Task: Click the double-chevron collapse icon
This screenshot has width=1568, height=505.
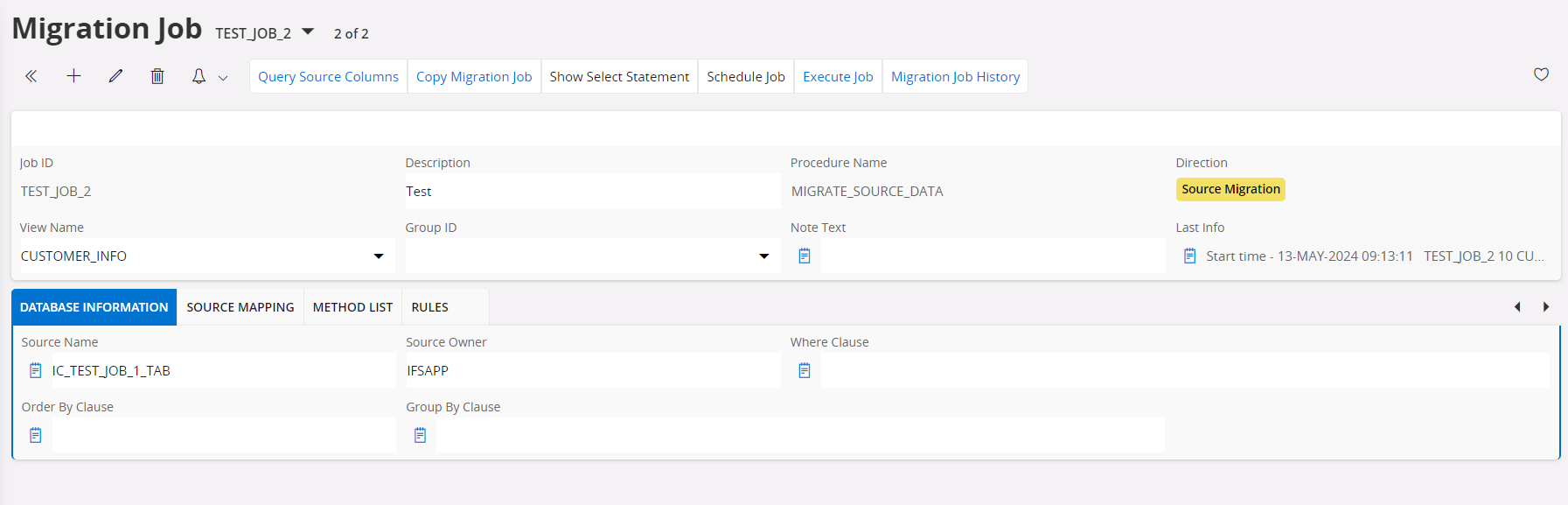Action: point(31,76)
